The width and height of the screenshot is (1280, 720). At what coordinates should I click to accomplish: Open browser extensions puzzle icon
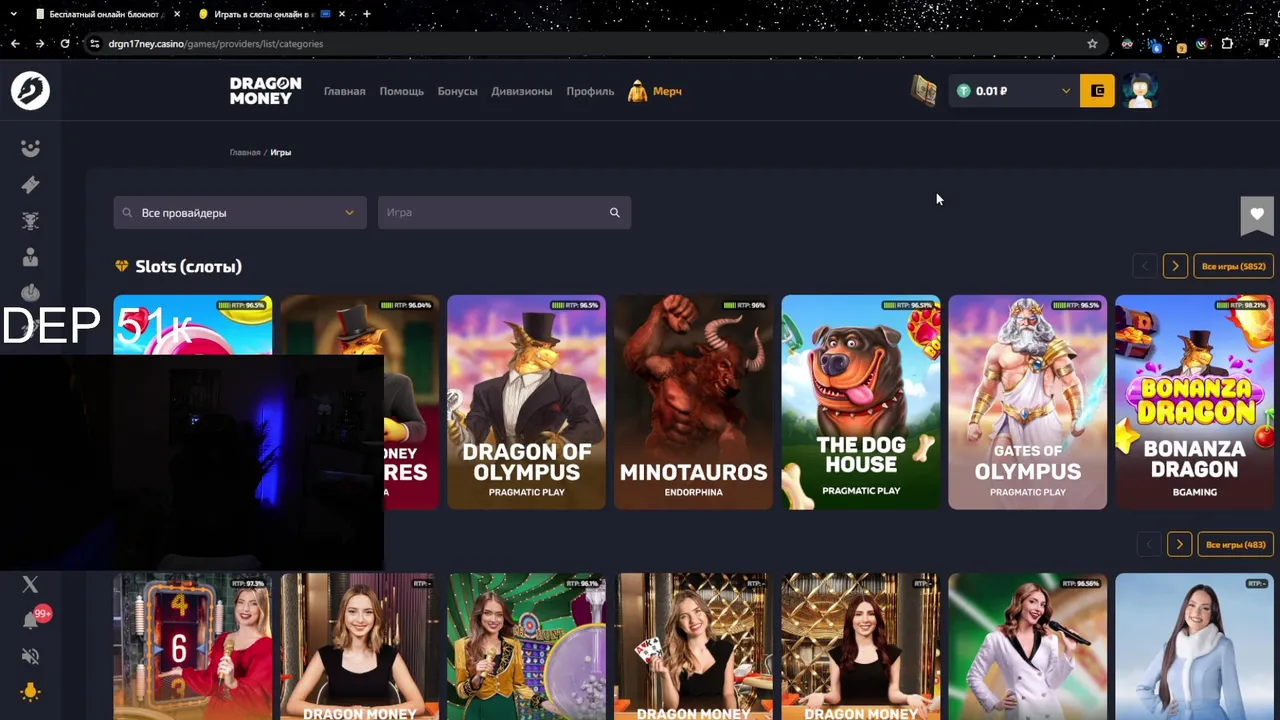1227,43
